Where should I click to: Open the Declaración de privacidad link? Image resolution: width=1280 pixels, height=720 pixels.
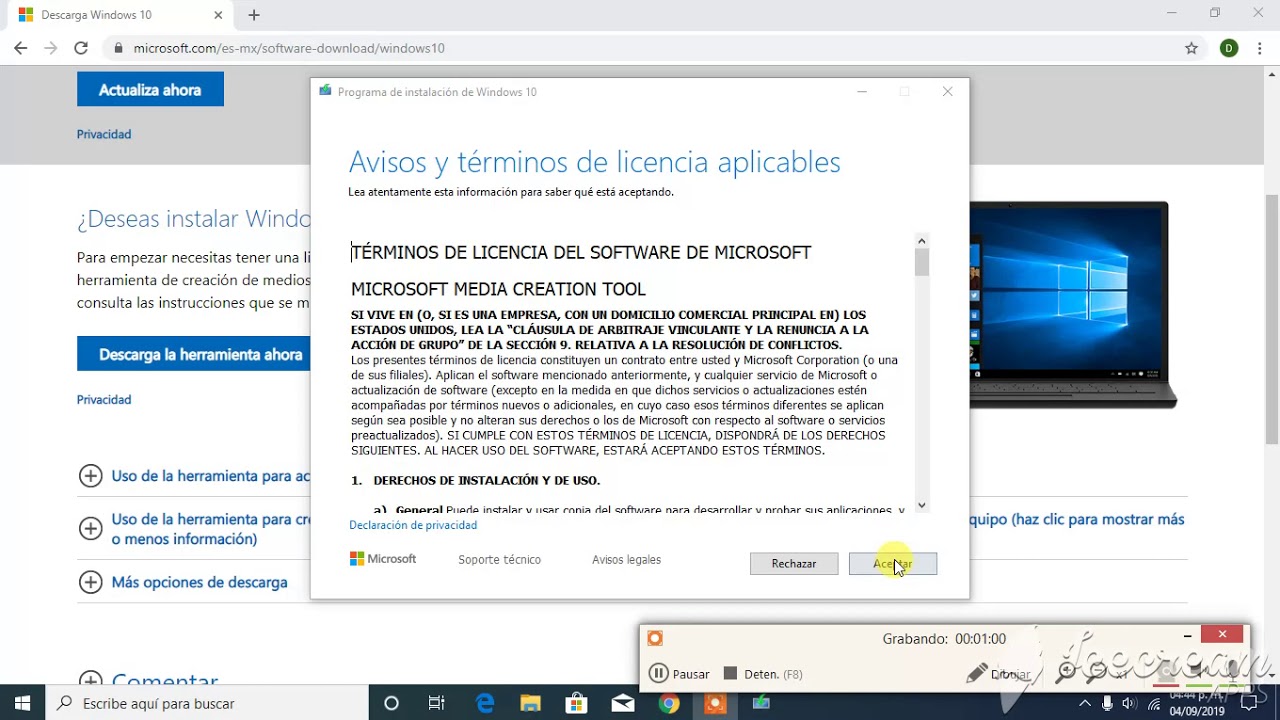[413, 525]
